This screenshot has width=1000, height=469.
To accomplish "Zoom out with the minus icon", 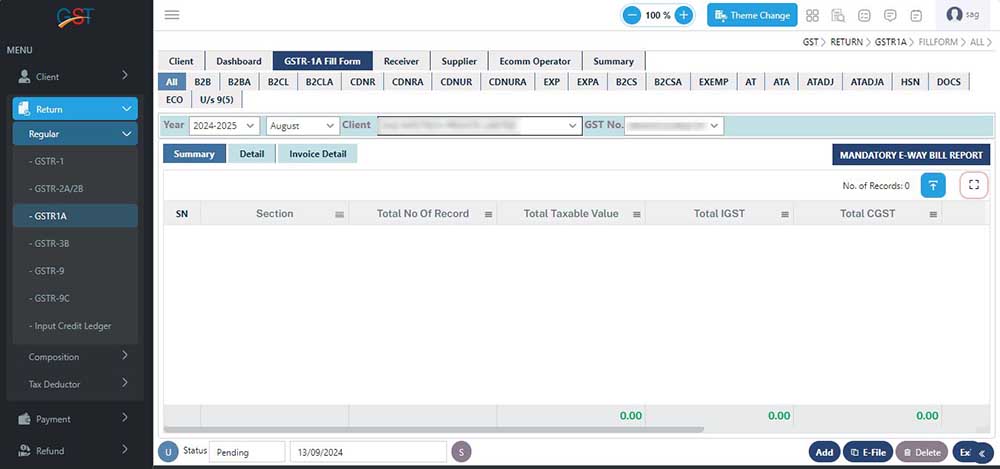I will pos(631,15).
